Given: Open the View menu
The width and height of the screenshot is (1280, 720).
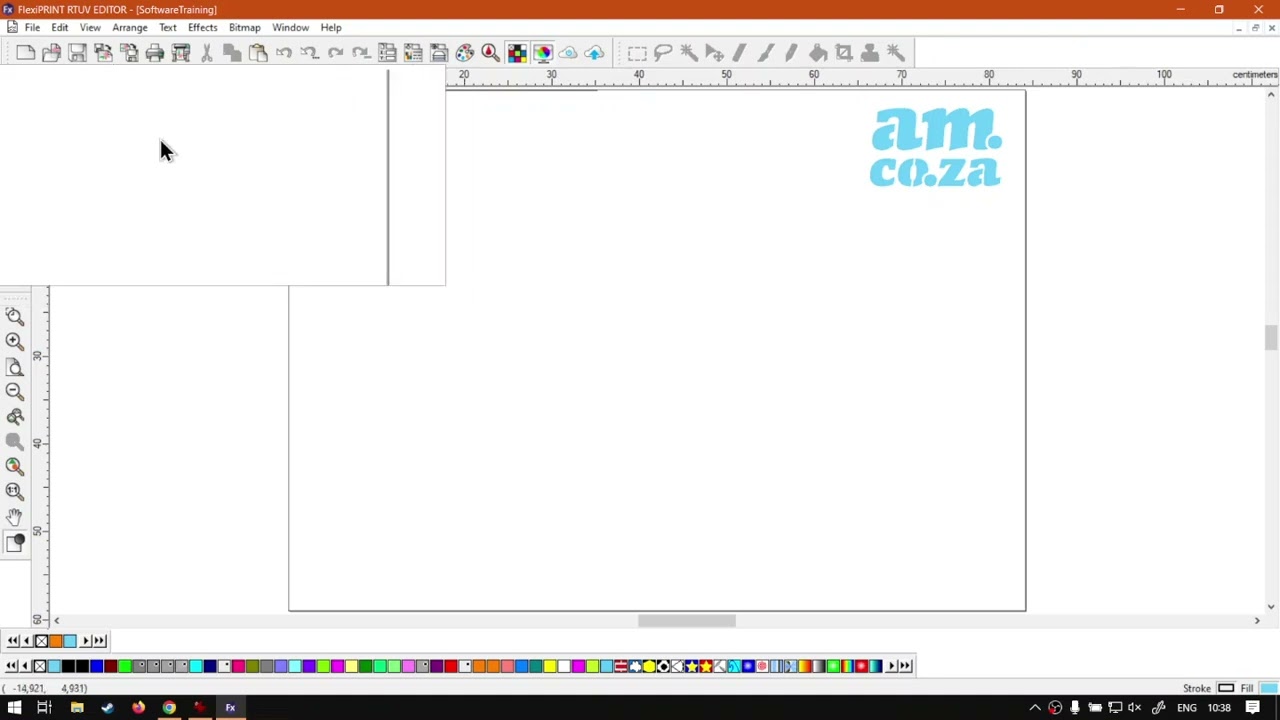Looking at the screenshot, I should point(90,27).
